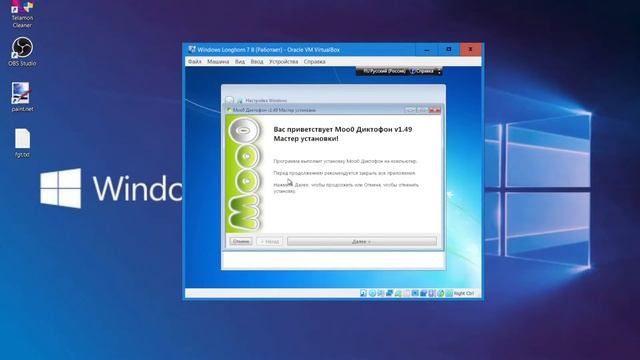Click the Right Ctrl host key label
The width and height of the screenshot is (640, 360).
pyautogui.click(x=464, y=293)
